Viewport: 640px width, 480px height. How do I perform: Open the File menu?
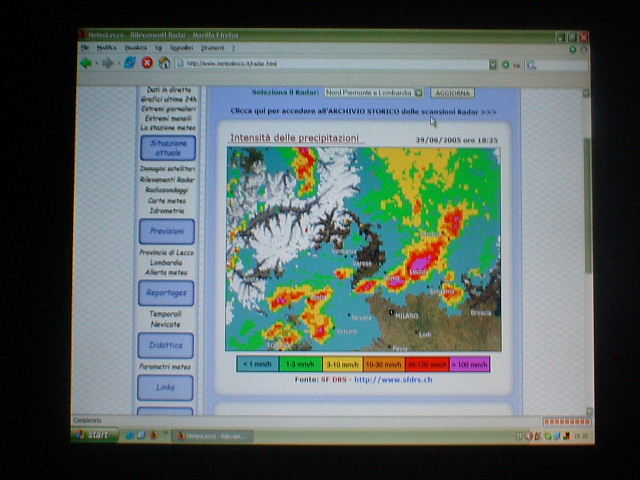85,47
